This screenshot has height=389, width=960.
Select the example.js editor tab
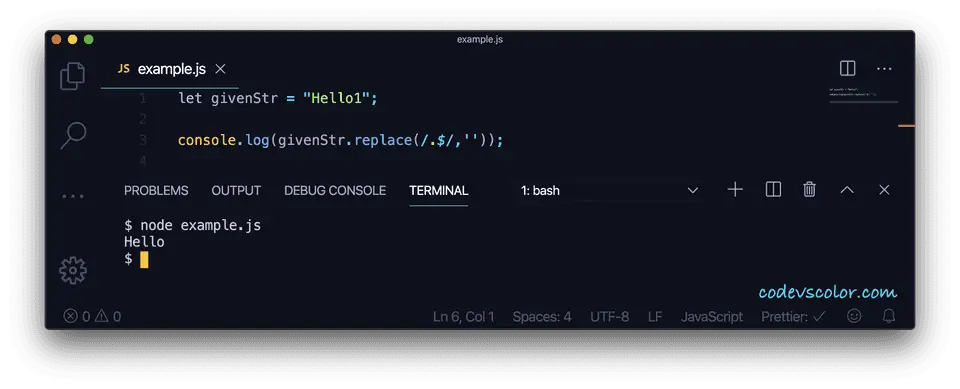170,69
